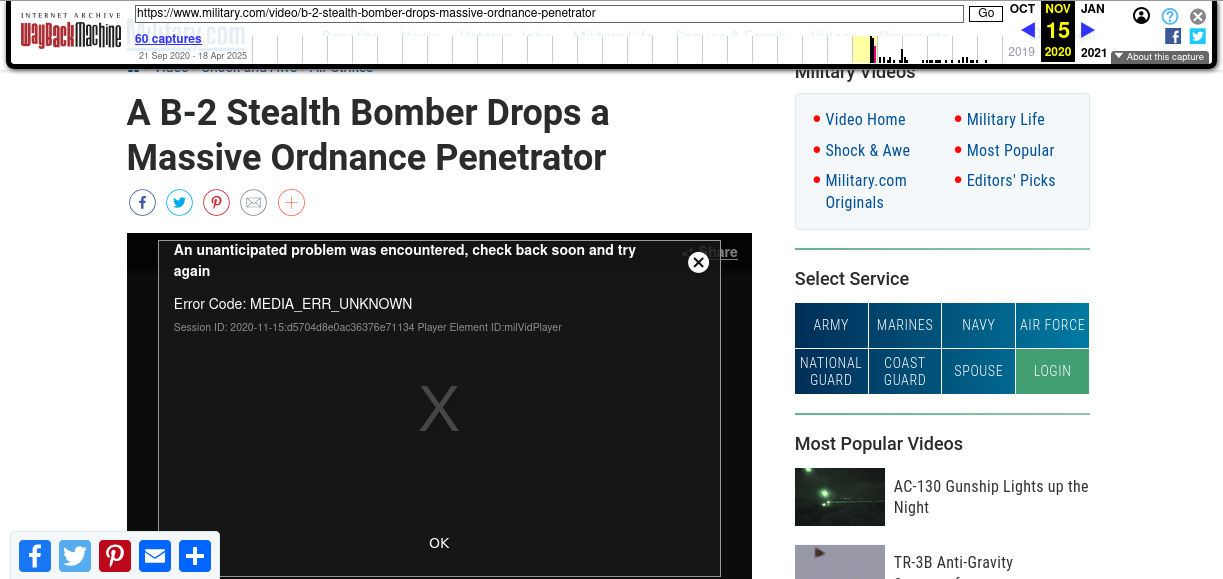This screenshot has width=1223, height=579.
Task: Click year 2019 in Wayback toolbar
Action: click(x=1022, y=52)
